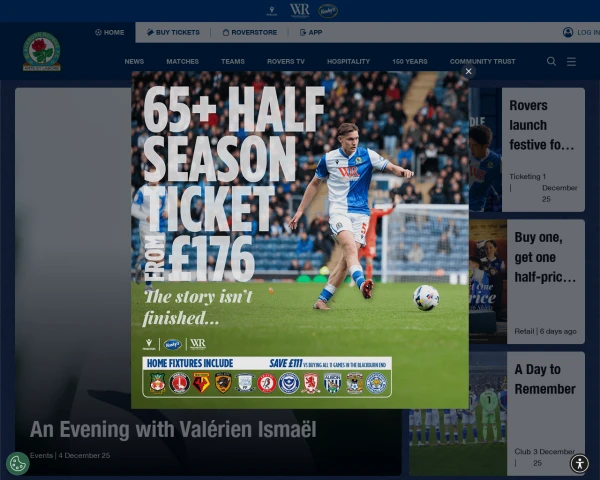Select the Home tab
The width and height of the screenshot is (600, 480).
(x=109, y=32)
